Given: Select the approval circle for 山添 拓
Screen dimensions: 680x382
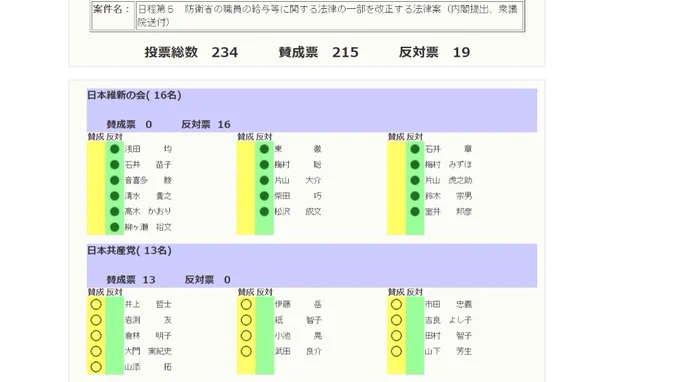Looking at the screenshot, I should pos(96,367).
